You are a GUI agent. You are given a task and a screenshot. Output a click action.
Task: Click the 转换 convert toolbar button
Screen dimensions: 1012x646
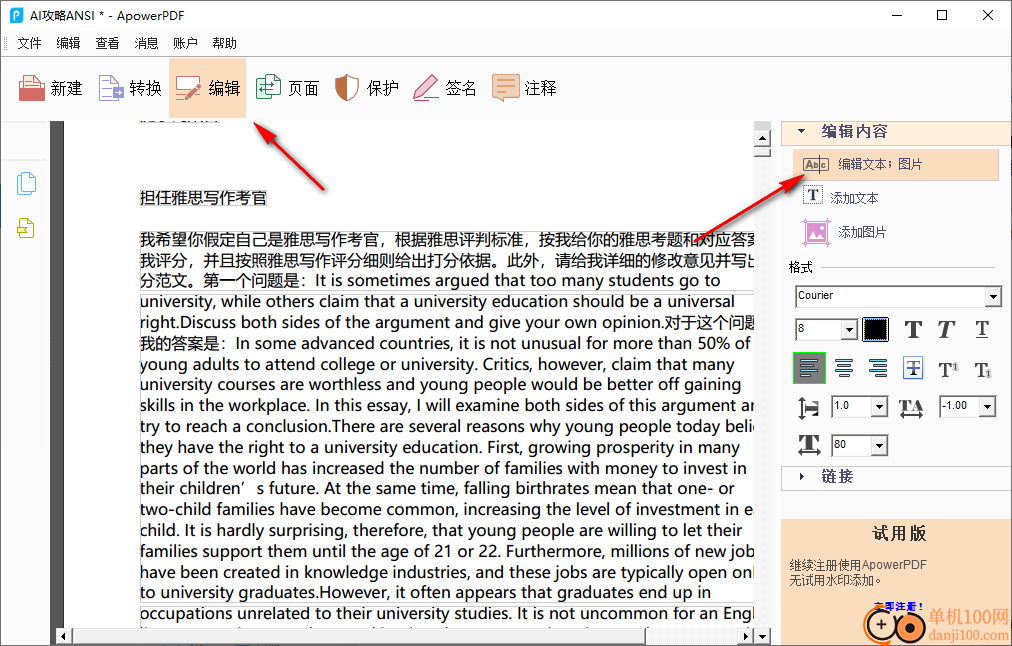pyautogui.click(x=130, y=88)
